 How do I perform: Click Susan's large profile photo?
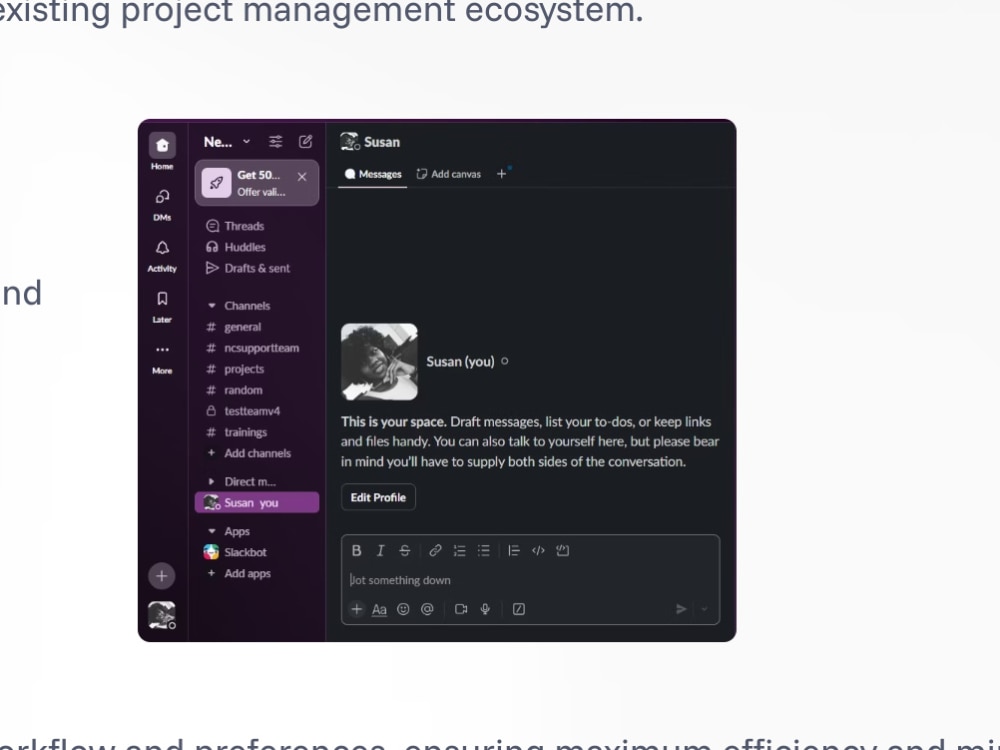pyautogui.click(x=379, y=362)
